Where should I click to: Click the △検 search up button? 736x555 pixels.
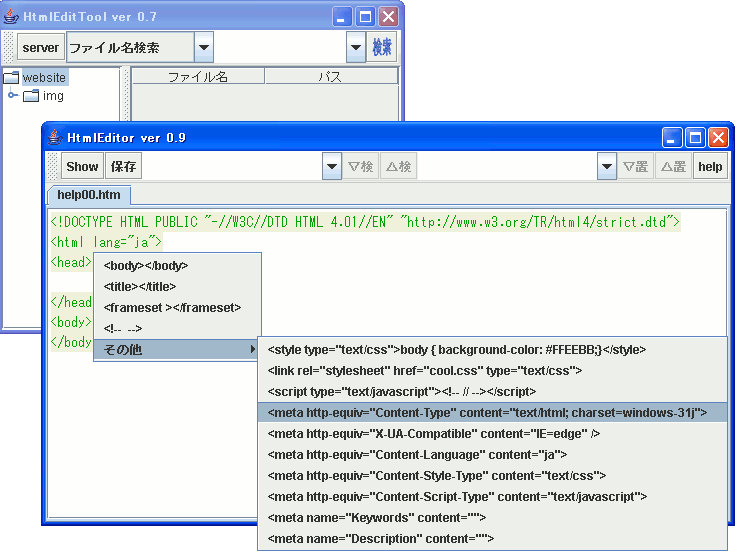click(398, 167)
